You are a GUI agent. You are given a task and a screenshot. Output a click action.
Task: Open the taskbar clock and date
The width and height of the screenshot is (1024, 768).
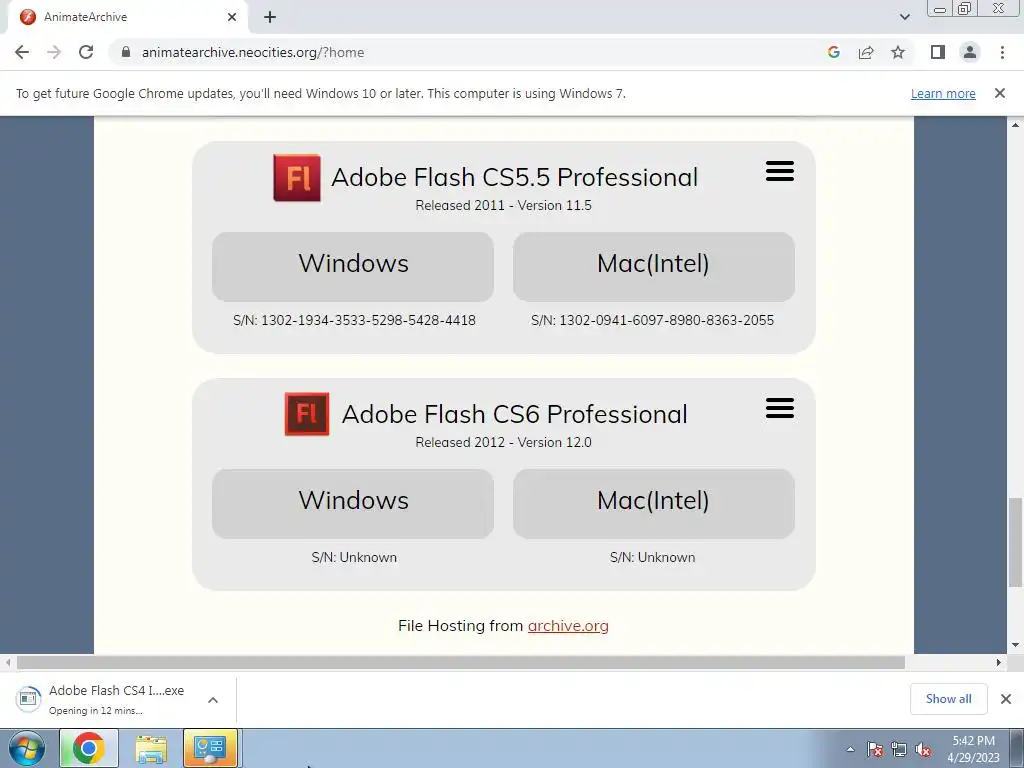click(973, 749)
